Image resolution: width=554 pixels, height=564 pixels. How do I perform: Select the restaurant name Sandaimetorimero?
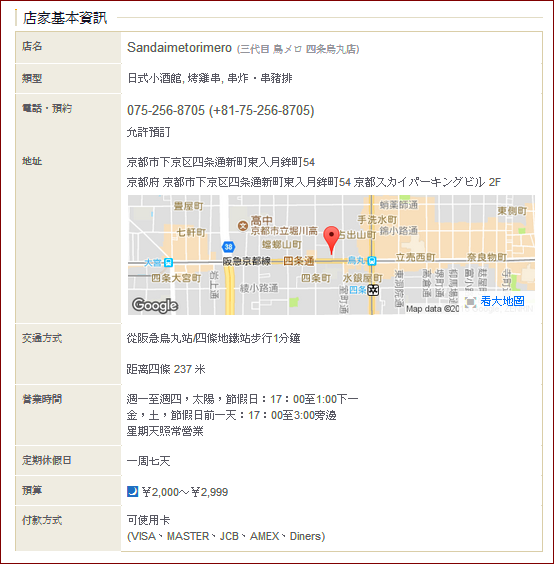[x=179, y=47]
